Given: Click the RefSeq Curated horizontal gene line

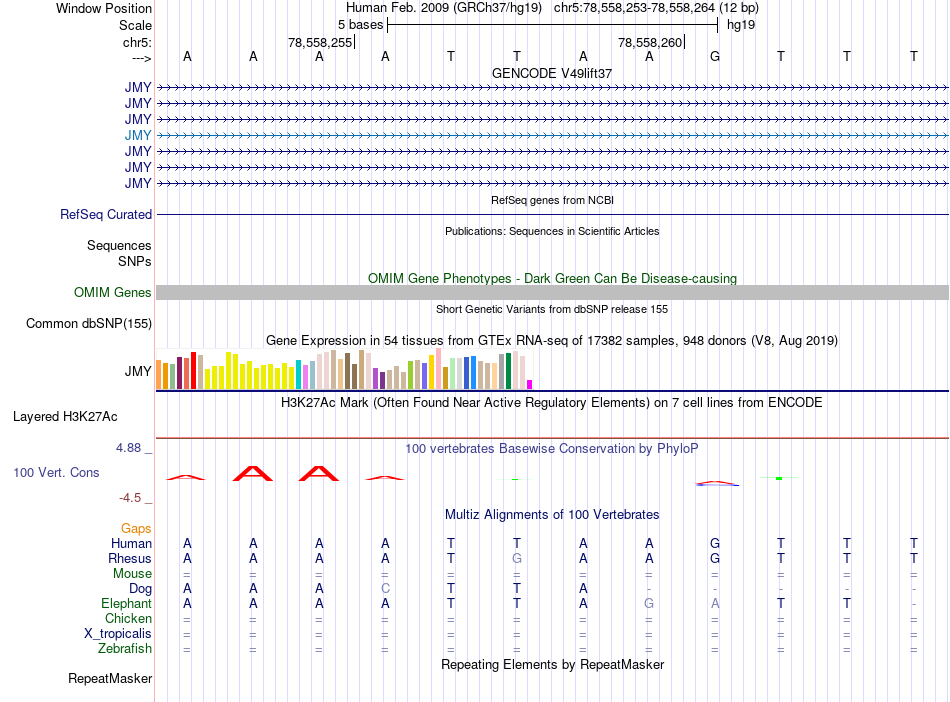Looking at the screenshot, I should [552, 214].
